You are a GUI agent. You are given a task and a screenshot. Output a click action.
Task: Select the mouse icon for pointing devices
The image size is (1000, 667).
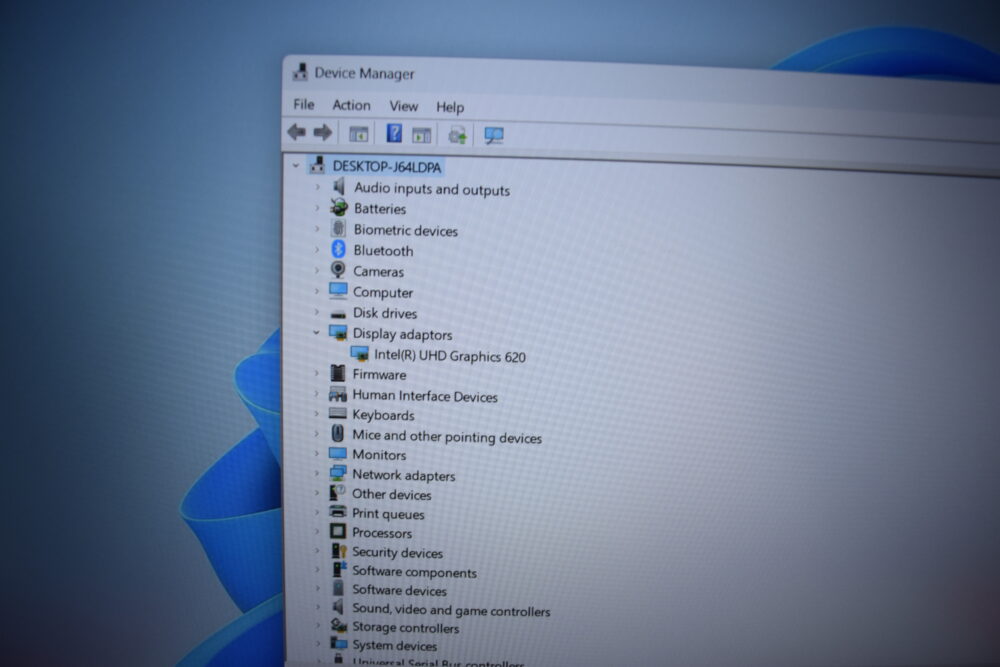(337, 434)
